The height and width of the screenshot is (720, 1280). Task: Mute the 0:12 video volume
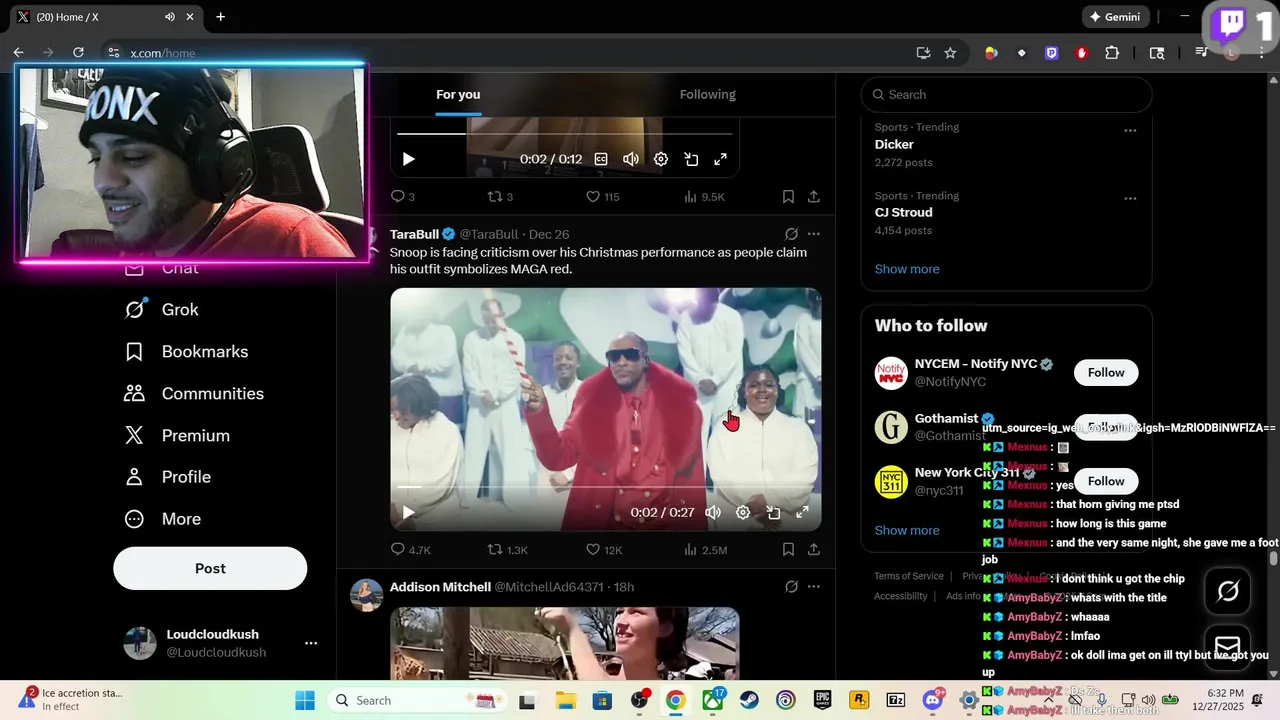[x=631, y=159]
